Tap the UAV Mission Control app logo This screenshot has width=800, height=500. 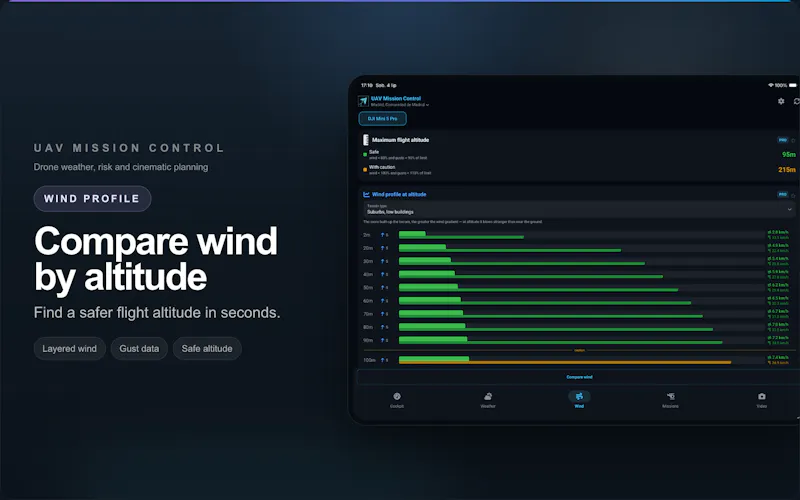(363, 101)
